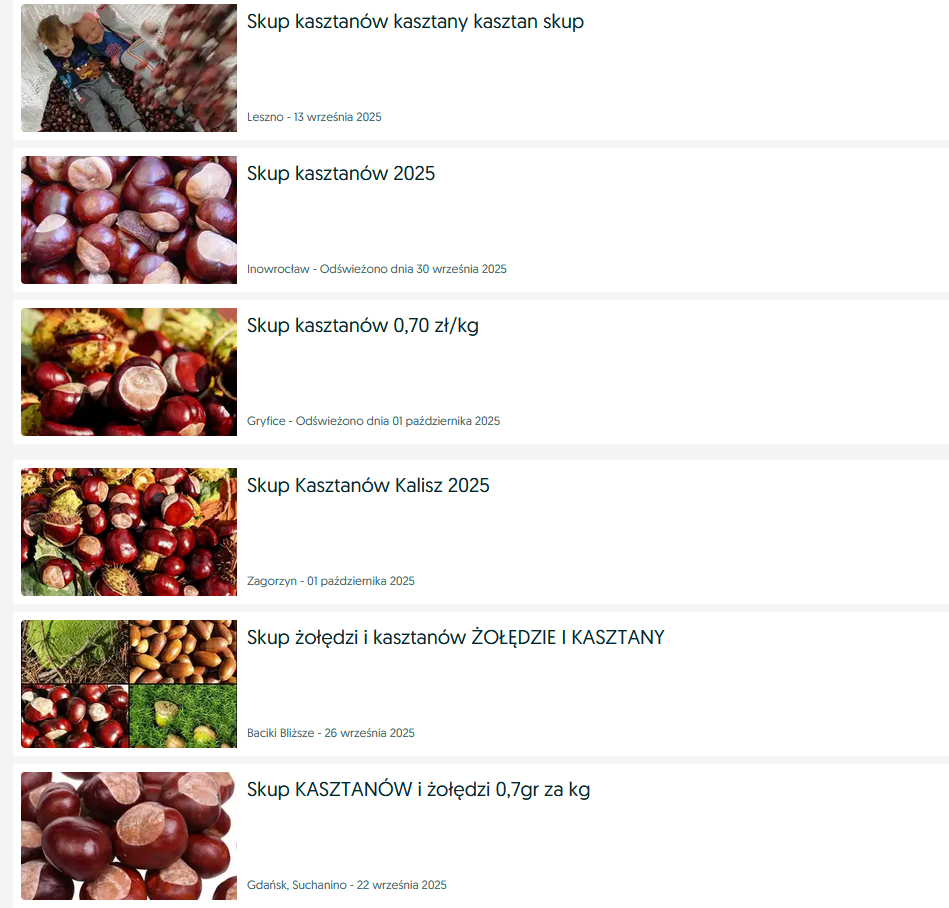This screenshot has width=949, height=908.
Task: Open the Gdańsk close-up chestnuts thumbnail
Action: [129, 835]
